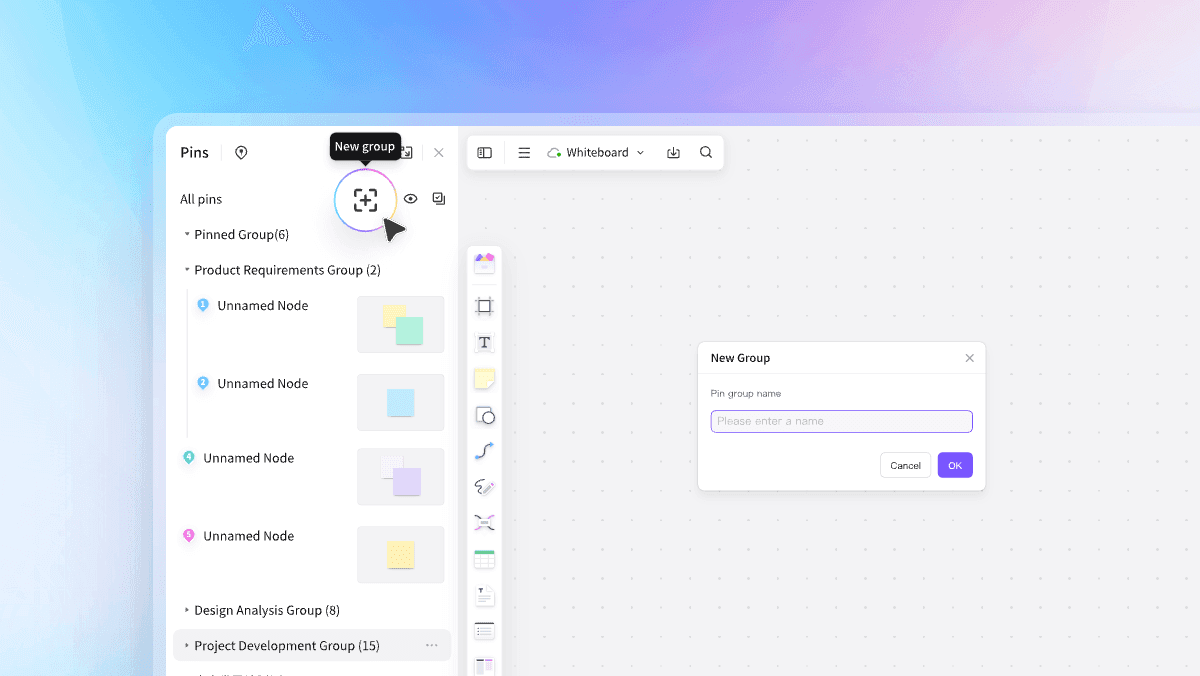Select the Frame tool
The image size is (1200, 676).
pos(484,306)
